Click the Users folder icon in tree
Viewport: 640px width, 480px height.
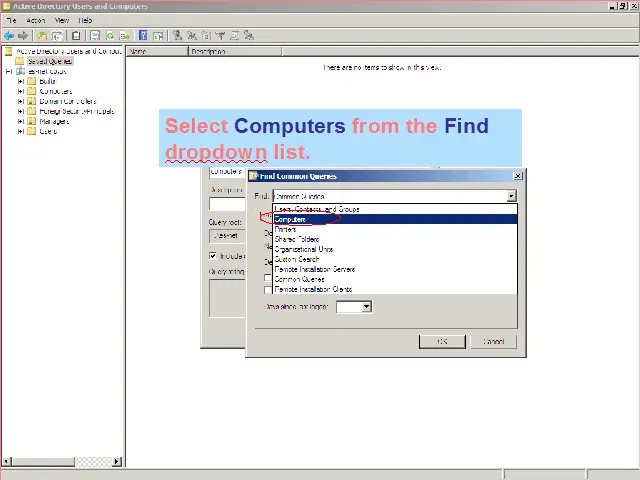tap(31, 131)
